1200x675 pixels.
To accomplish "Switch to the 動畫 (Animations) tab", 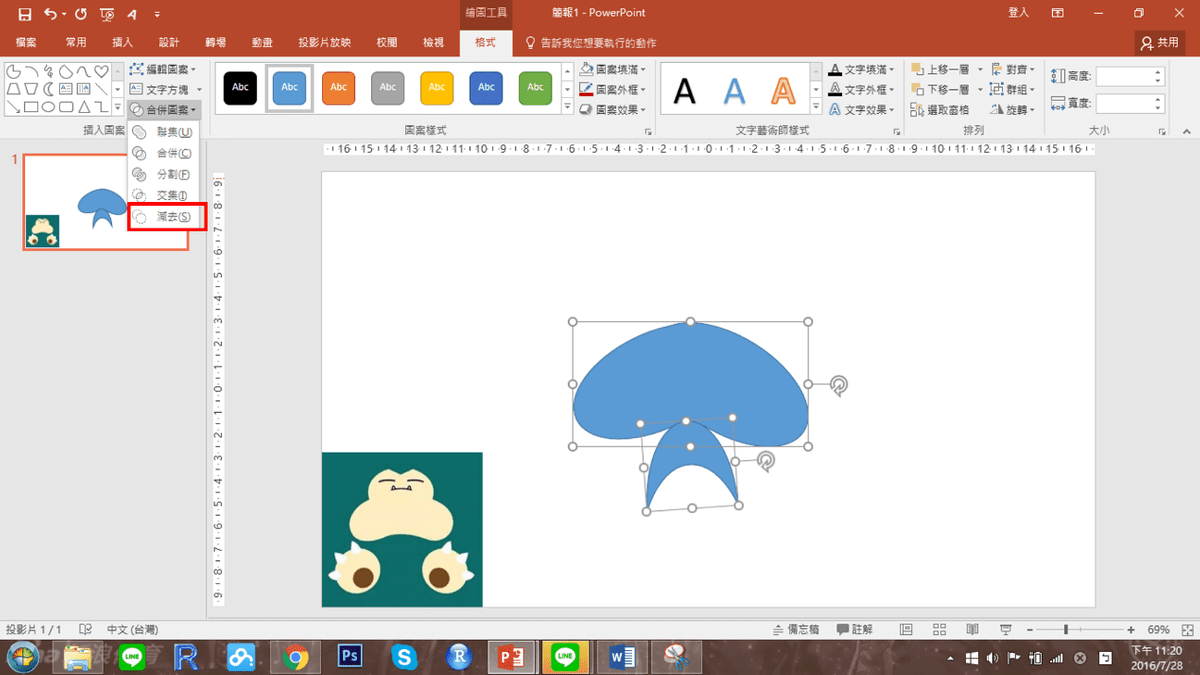I will point(262,43).
